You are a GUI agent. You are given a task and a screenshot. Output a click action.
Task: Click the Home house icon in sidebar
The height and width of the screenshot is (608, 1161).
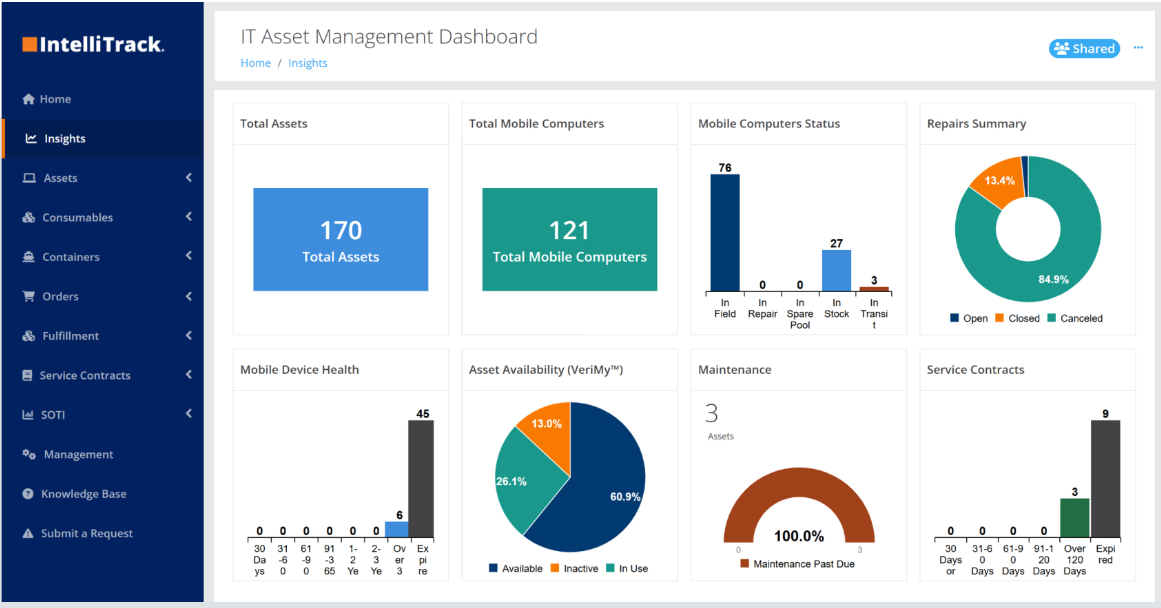click(29, 99)
